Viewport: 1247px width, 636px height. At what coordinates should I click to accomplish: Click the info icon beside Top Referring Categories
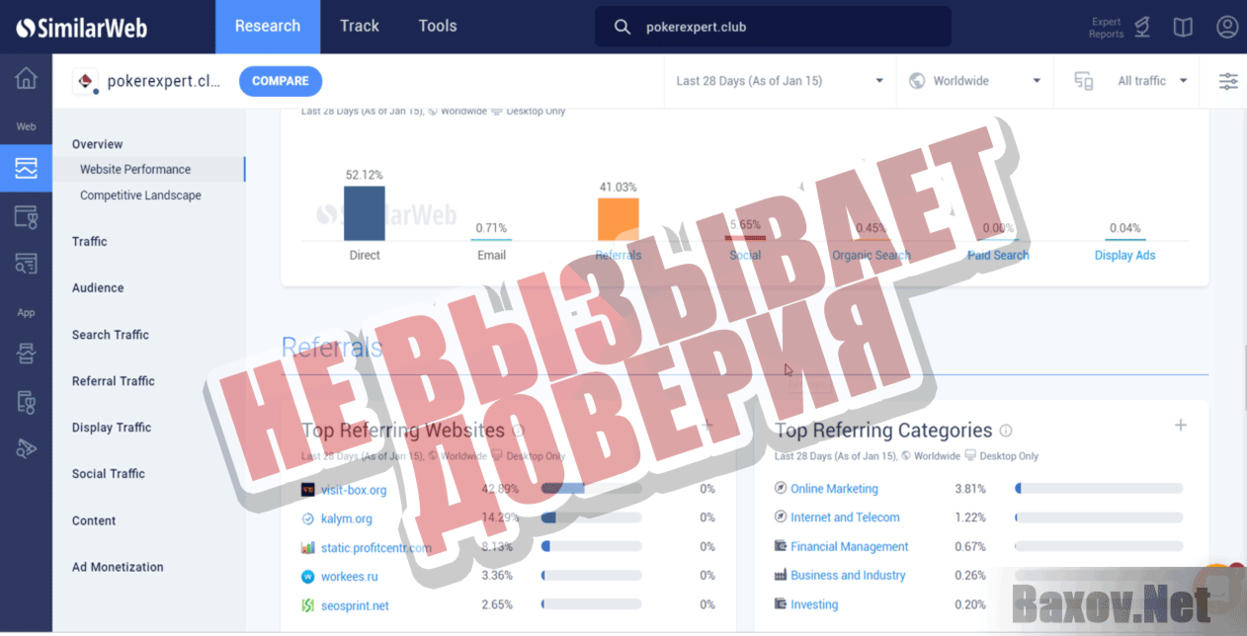pyautogui.click(x=1006, y=430)
